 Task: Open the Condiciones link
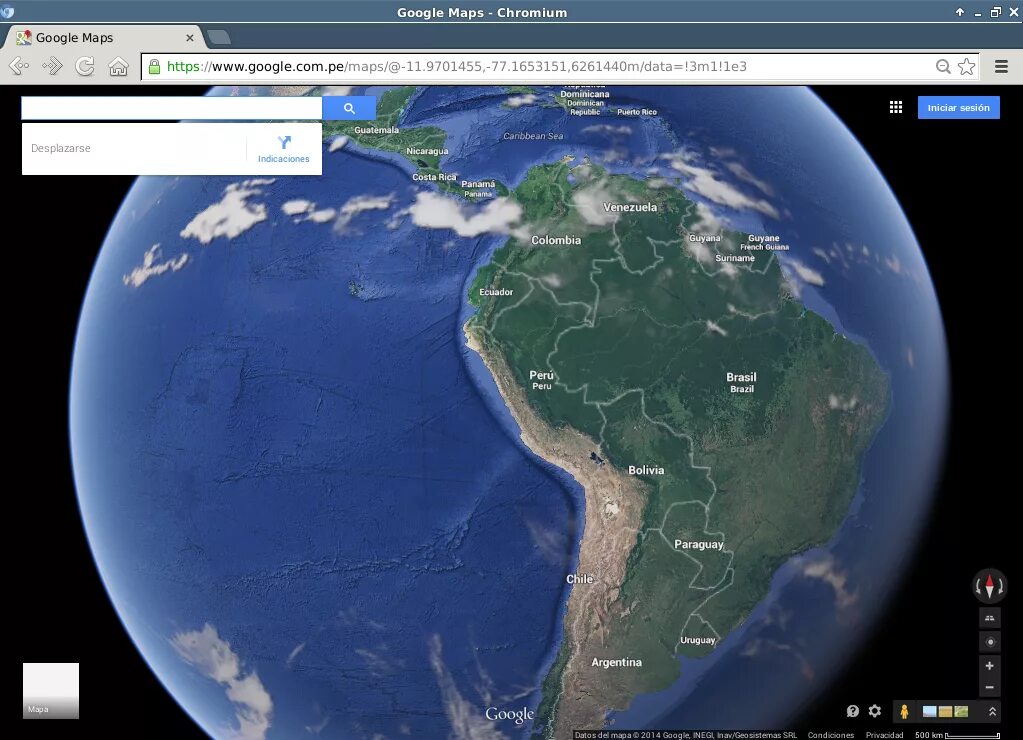831,735
